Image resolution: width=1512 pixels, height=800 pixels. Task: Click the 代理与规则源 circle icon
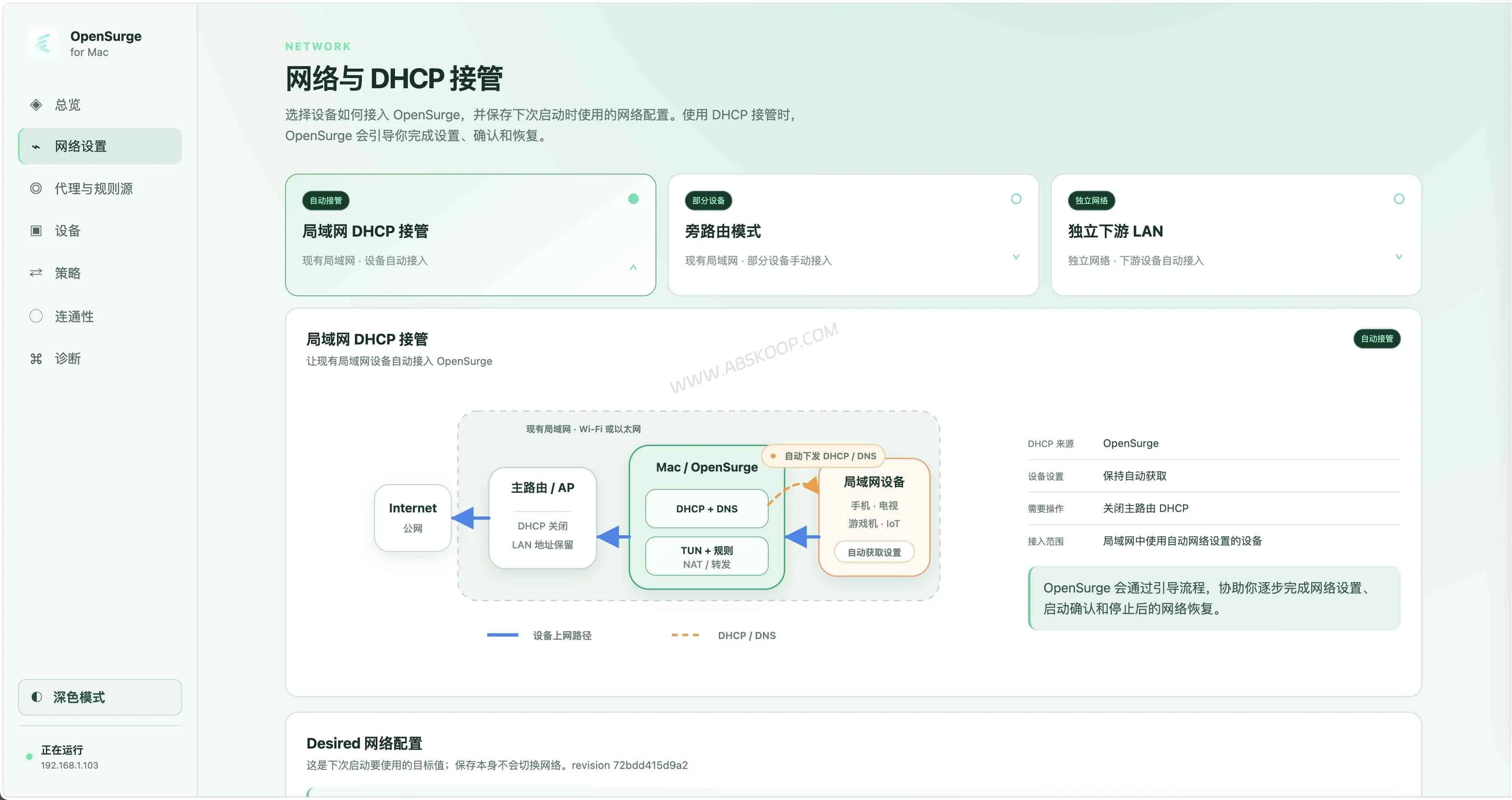[x=36, y=188]
